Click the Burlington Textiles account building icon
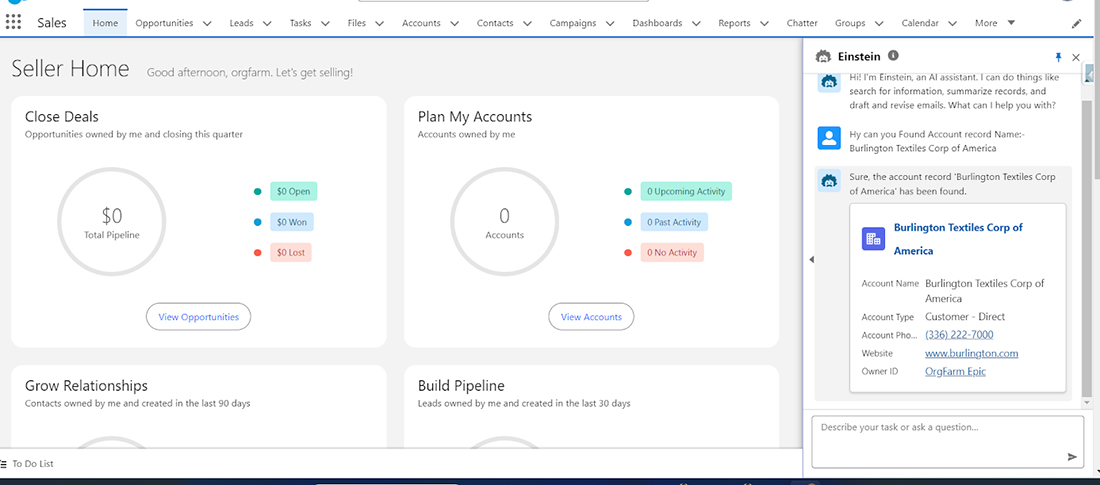Image resolution: width=1100 pixels, height=485 pixels. point(873,239)
